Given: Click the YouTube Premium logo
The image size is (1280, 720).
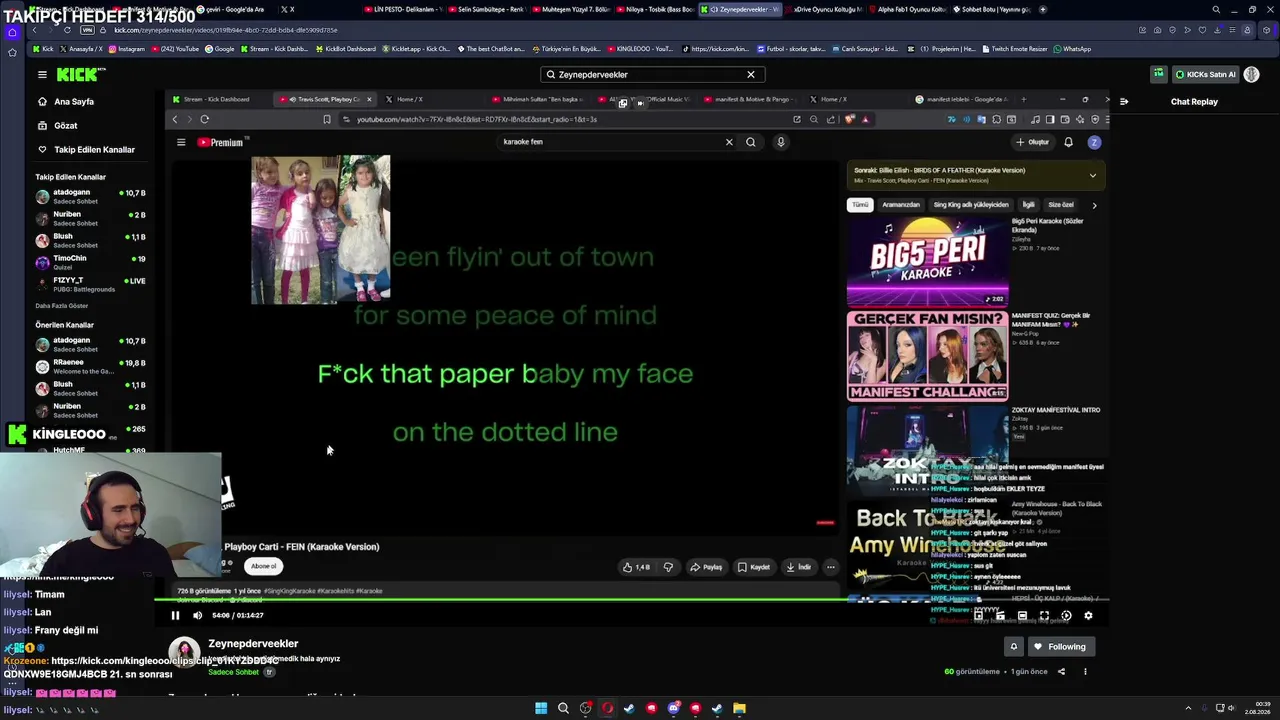Looking at the screenshot, I should pos(221,142).
